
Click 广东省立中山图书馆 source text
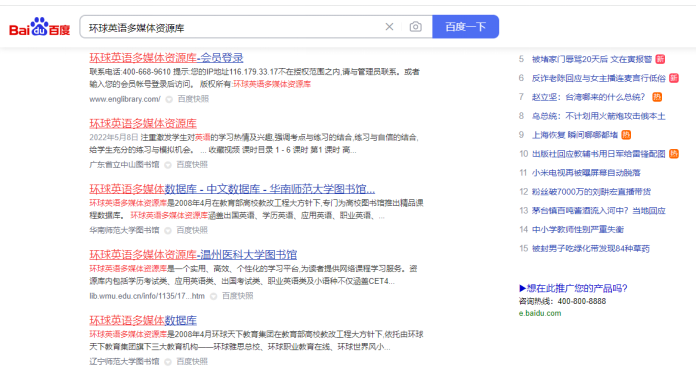click(x=124, y=165)
